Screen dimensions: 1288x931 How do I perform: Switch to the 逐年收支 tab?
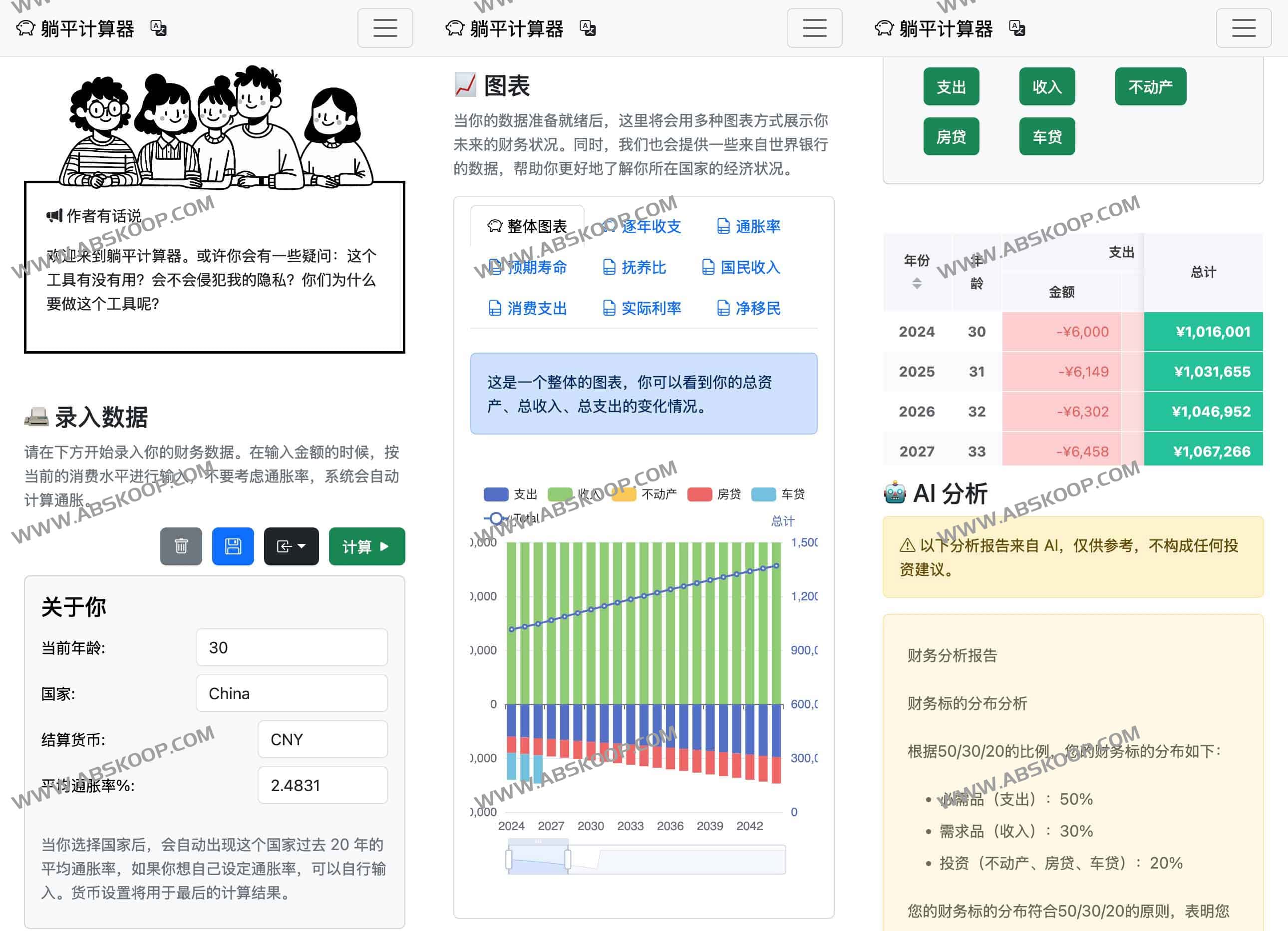641,226
